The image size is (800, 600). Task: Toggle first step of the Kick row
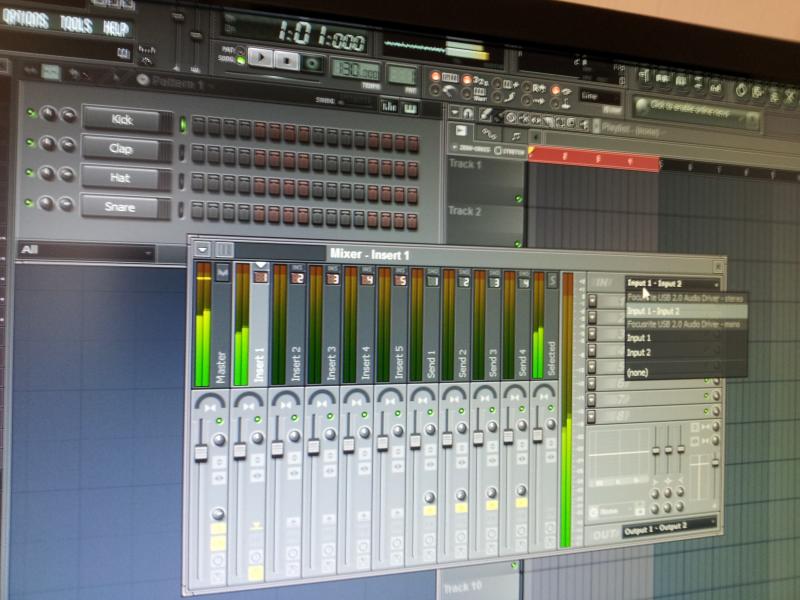pos(198,126)
